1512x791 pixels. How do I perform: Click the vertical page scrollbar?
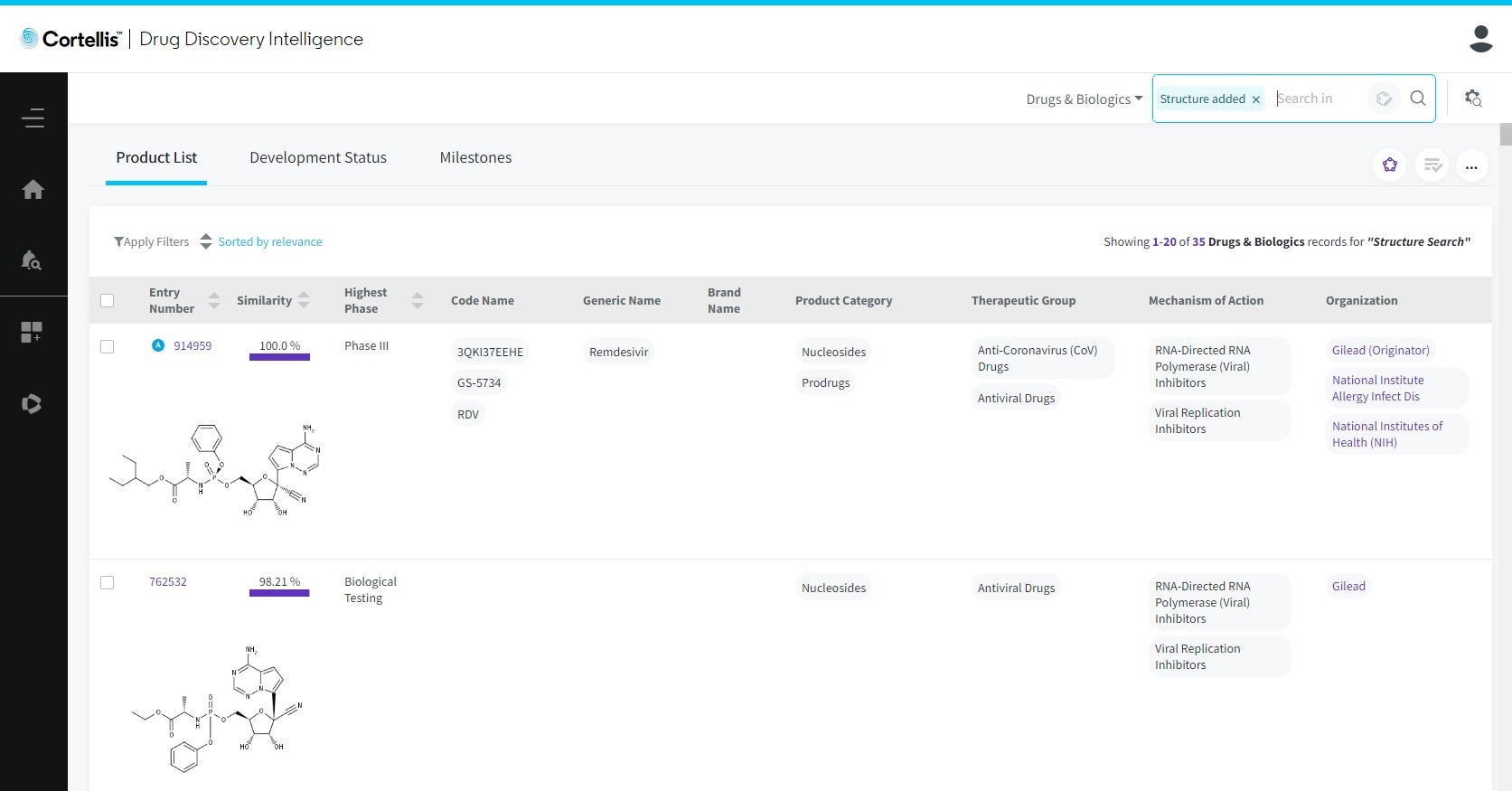click(x=1505, y=134)
